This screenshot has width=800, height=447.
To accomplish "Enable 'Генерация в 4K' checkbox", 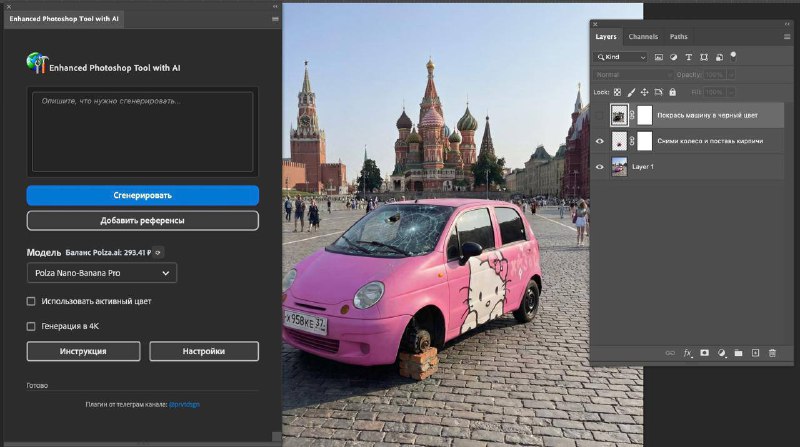I will click(31, 326).
